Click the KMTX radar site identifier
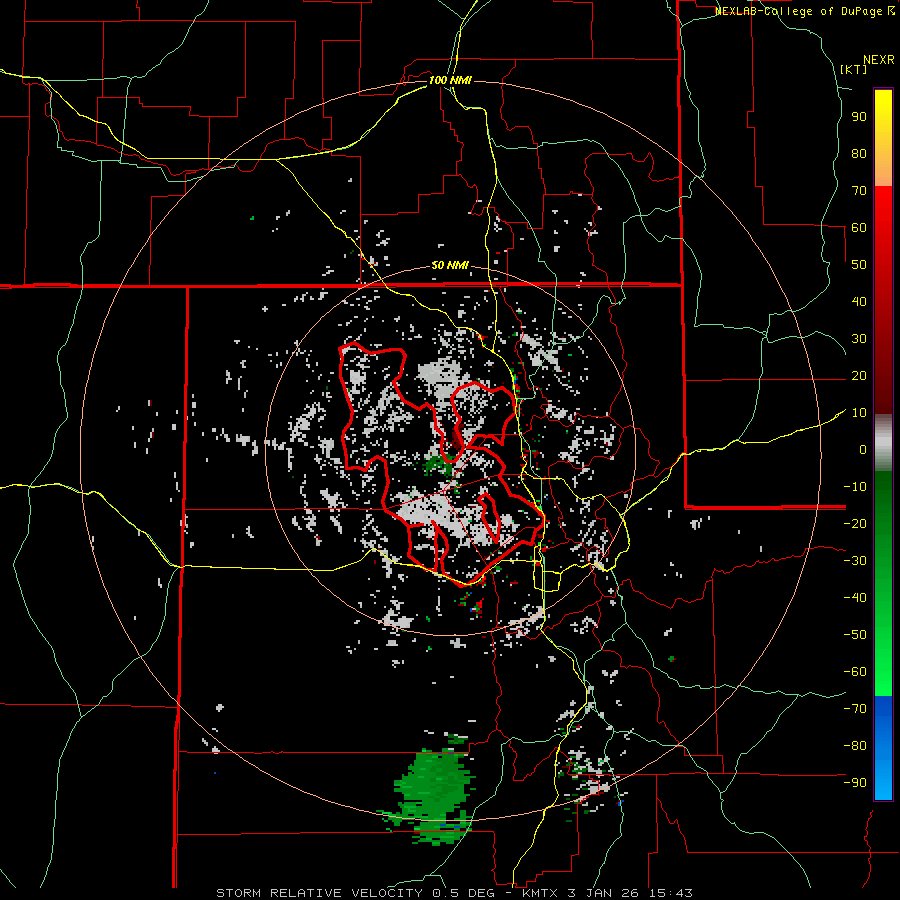Screen dimensions: 900x900 (x=541, y=893)
